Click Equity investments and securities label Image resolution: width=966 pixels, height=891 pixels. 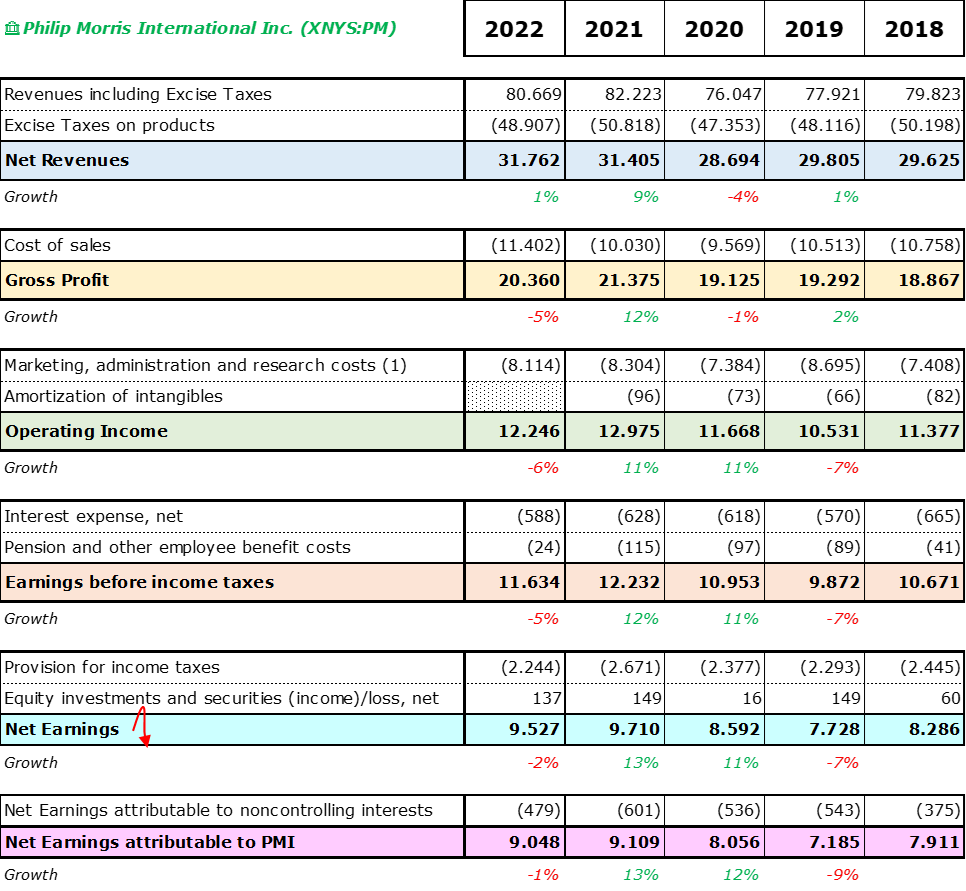221,698
